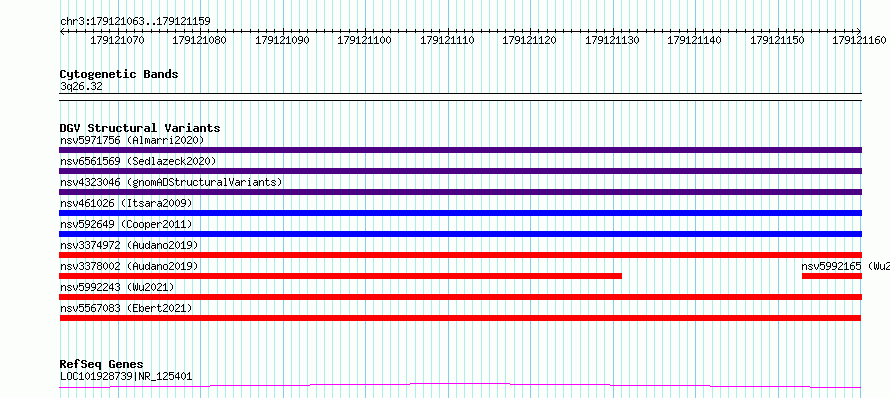Screen dimensions: 890x398
Task: Click the nsv5971756 (Almarri2020) variant label
Action: [x=132, y=140]
